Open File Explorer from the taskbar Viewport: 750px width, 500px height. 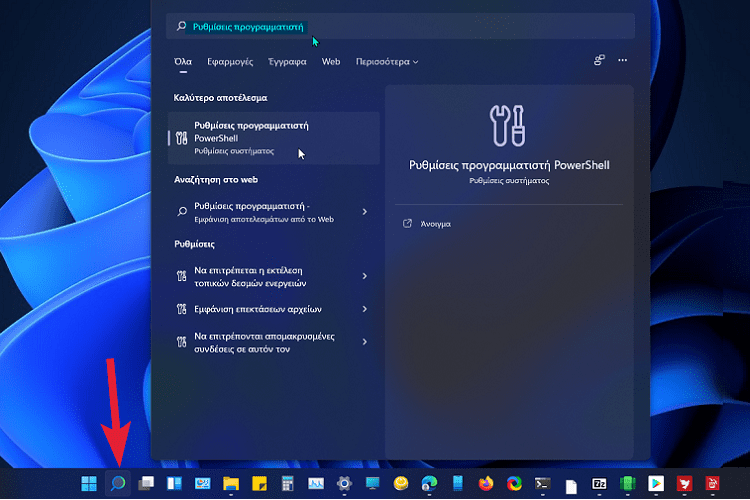tap(231, 484)
